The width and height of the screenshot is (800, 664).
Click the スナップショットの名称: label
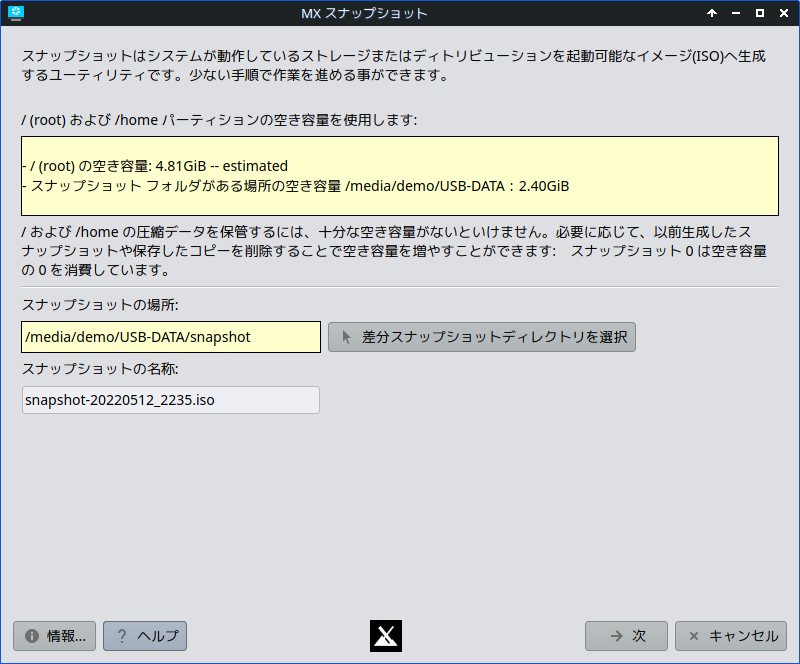click(100, 368)
